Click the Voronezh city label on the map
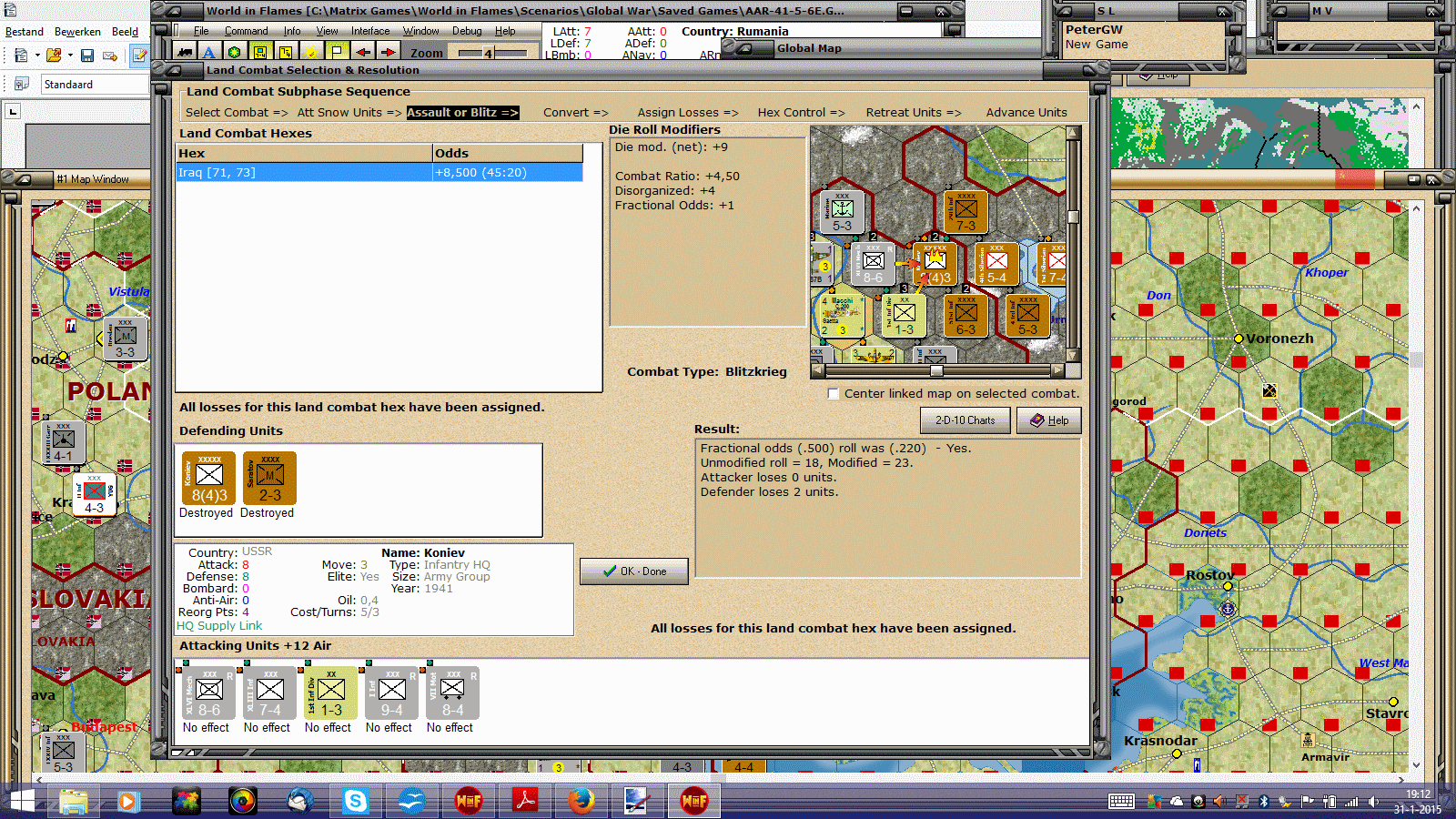 click(1279, 339)
